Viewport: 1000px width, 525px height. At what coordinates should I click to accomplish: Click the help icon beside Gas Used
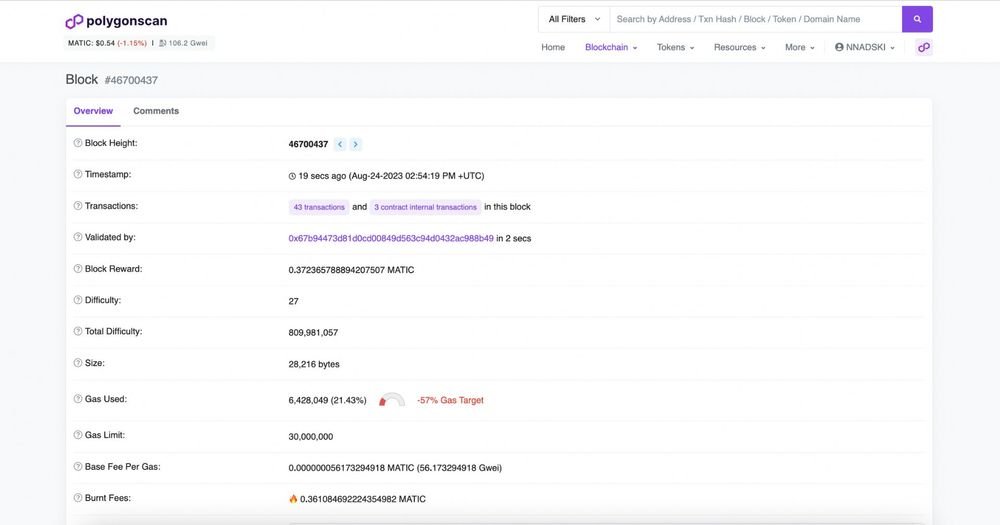[x=78, y=399]
